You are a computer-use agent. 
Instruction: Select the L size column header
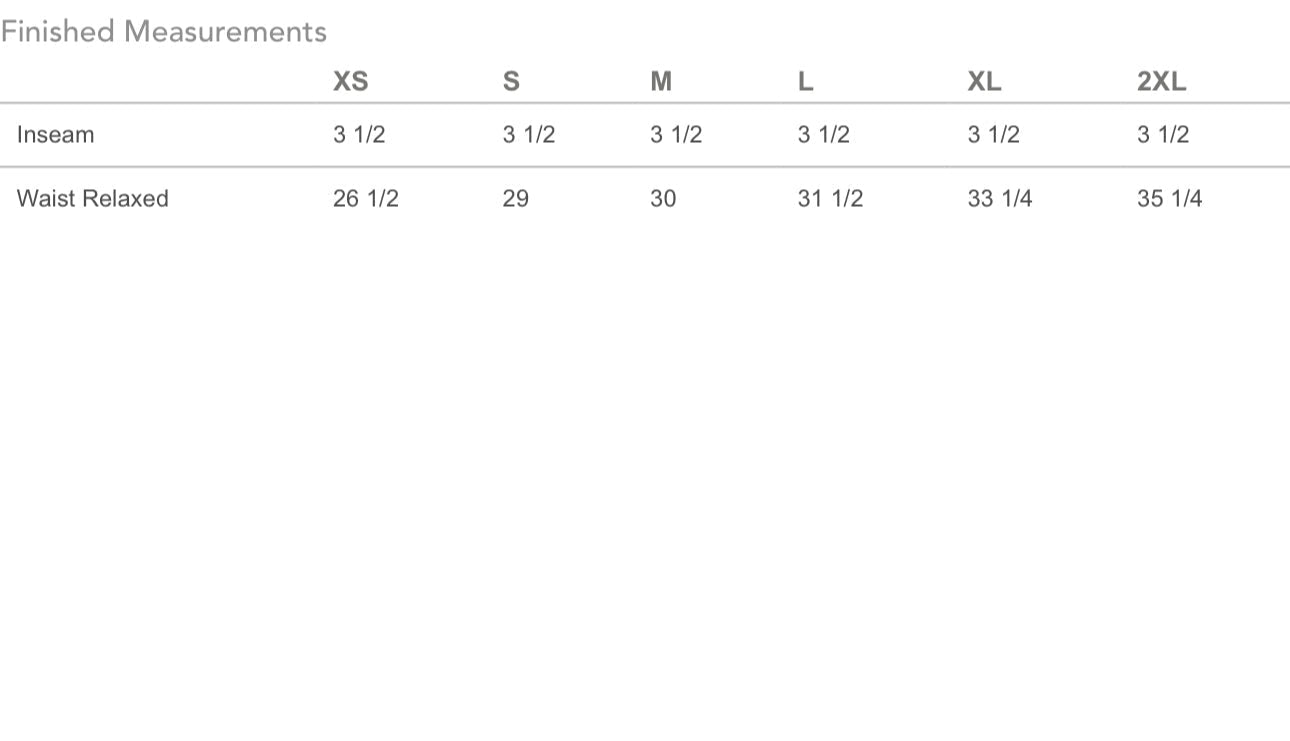pos(805,82)
